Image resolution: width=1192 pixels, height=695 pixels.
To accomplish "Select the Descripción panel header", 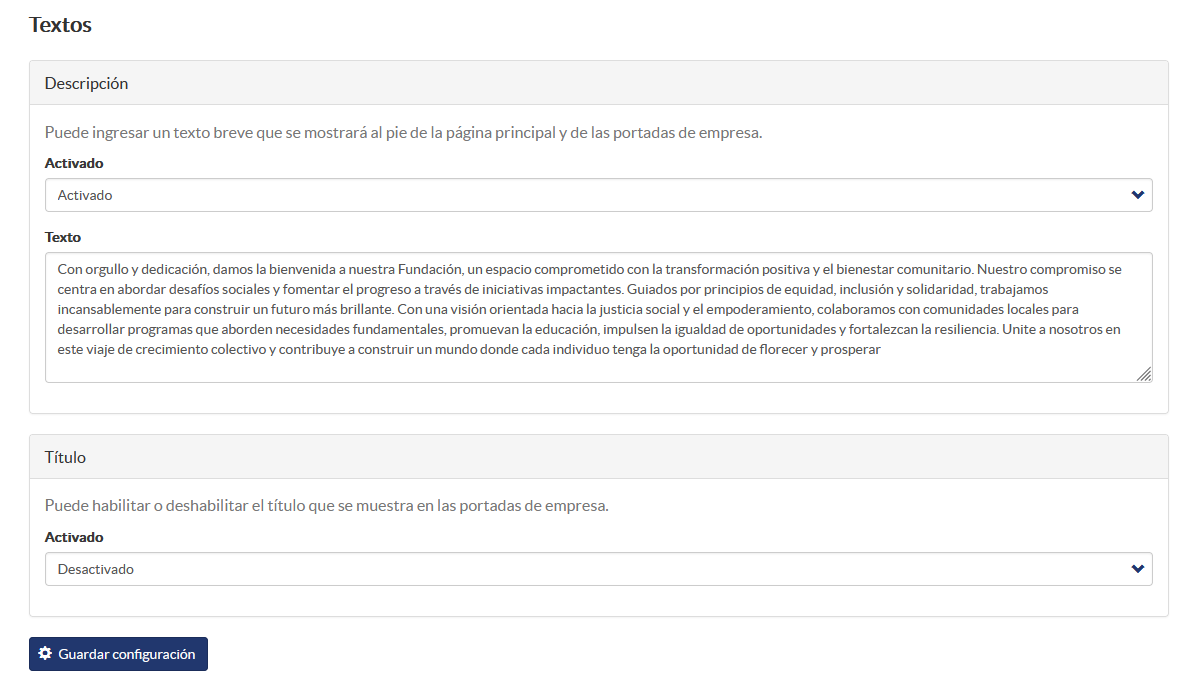I will click(598, 83).
